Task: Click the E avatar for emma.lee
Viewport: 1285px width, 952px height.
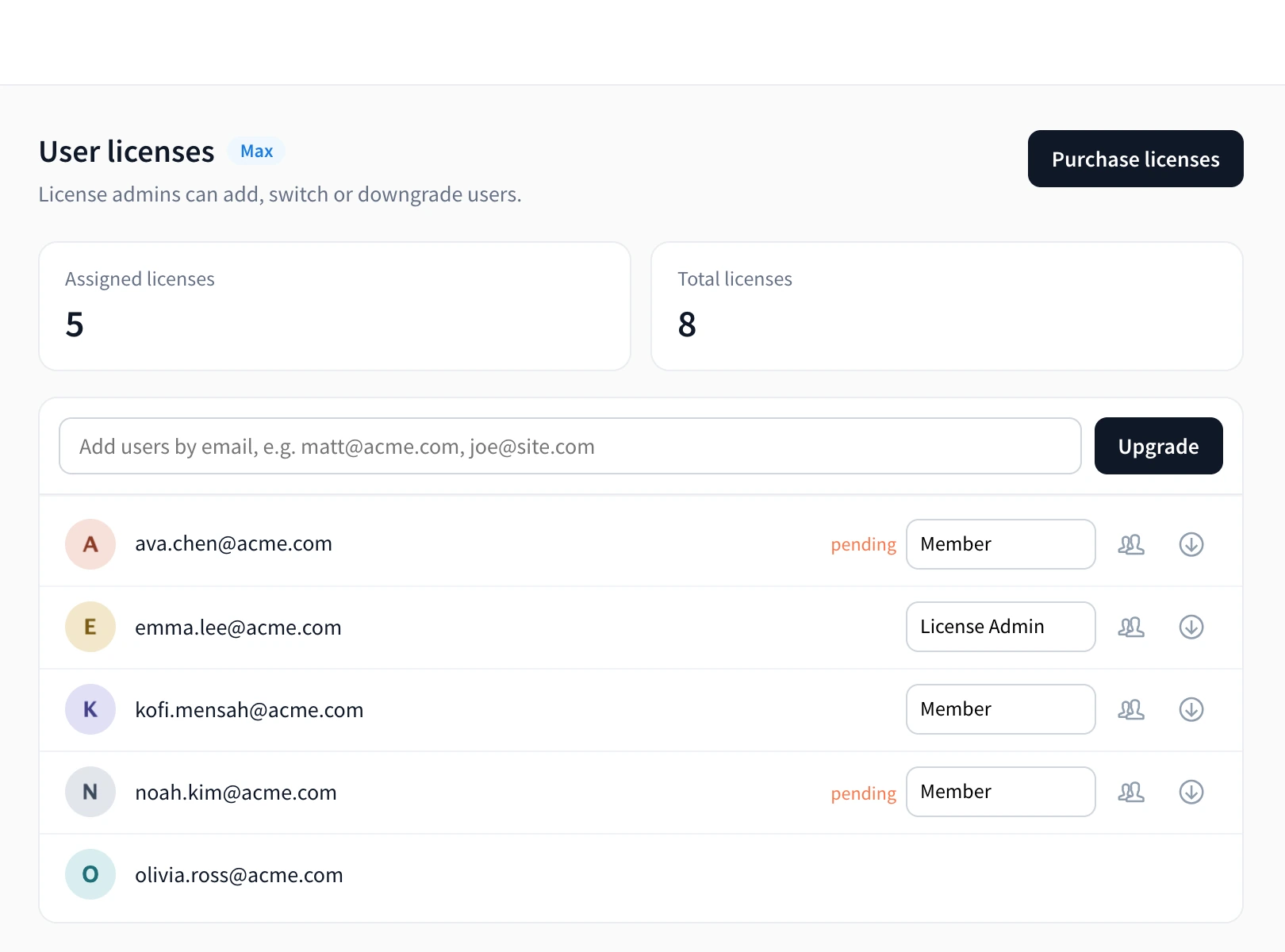Action: coord(90,627)
